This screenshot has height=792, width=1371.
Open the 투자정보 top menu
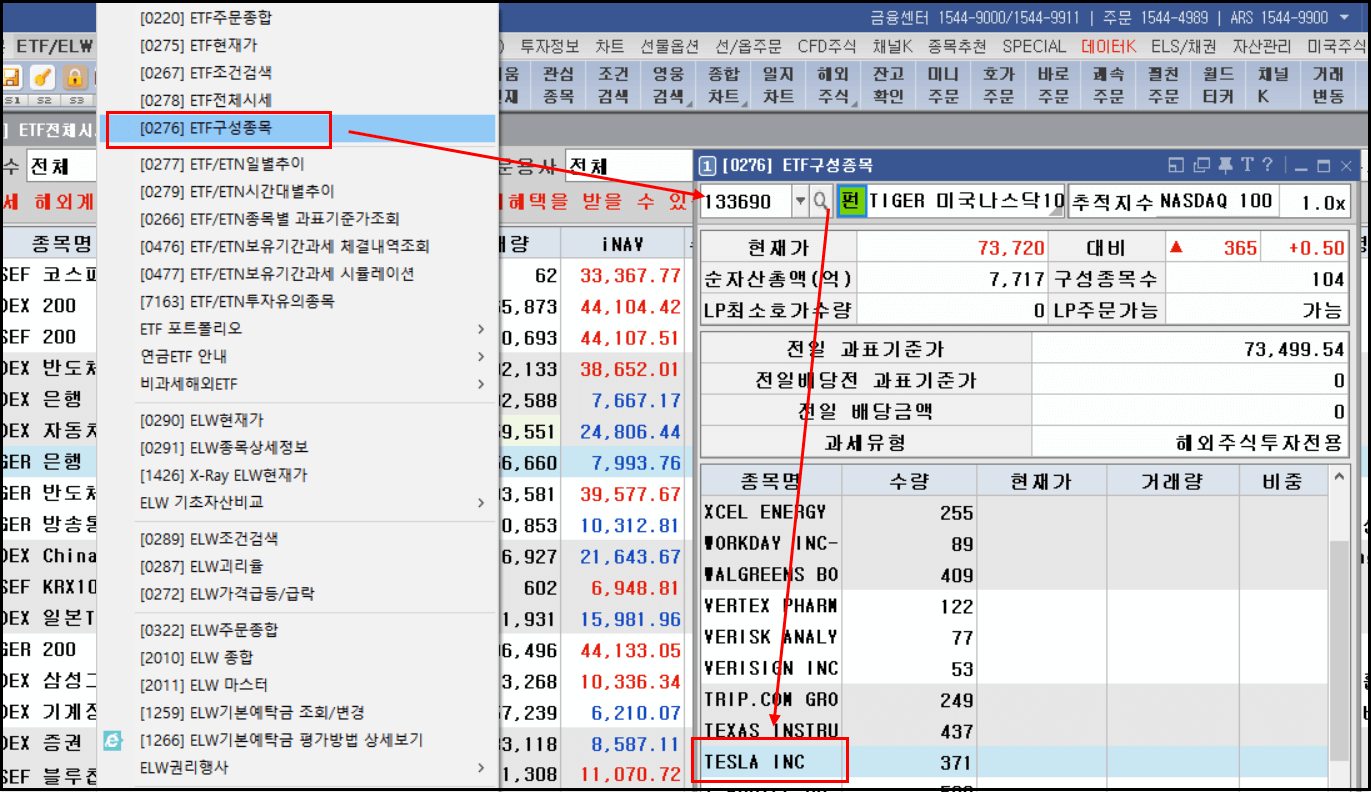[x=550, y=46]
